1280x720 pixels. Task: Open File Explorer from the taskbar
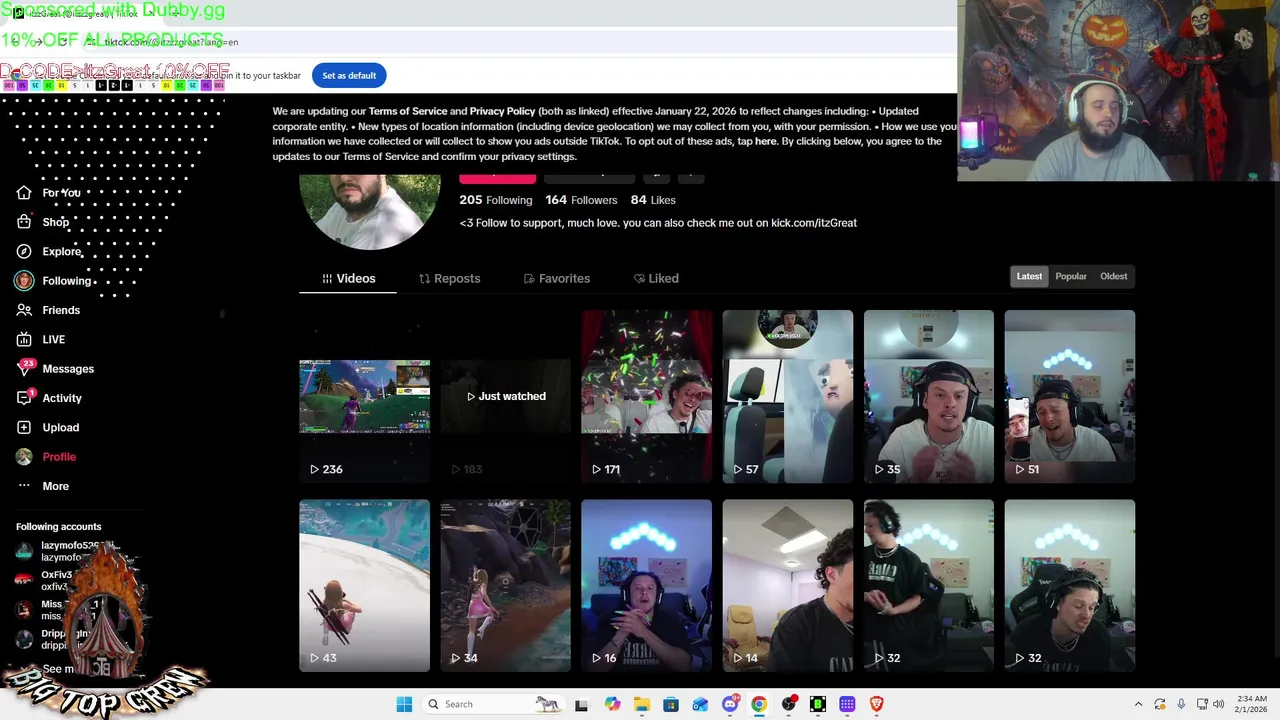pos(641,704)
